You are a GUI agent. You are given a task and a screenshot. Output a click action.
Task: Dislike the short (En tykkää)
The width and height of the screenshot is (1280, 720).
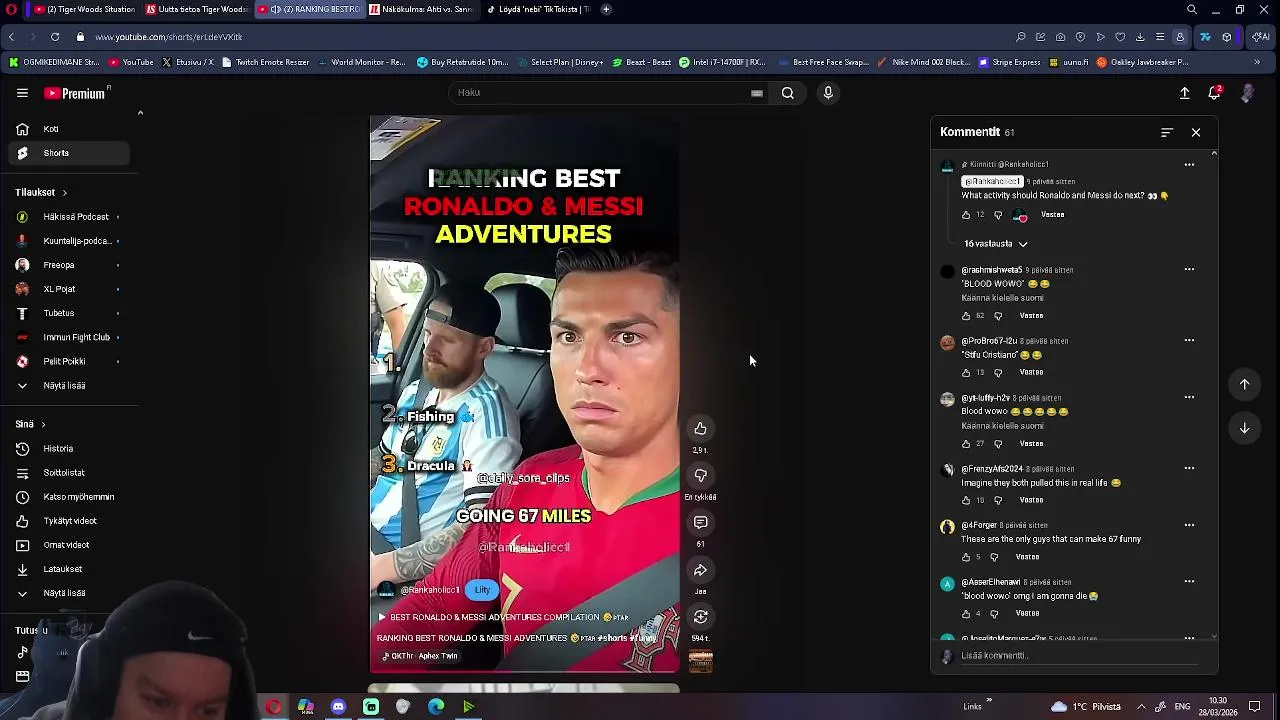[700, 476]
